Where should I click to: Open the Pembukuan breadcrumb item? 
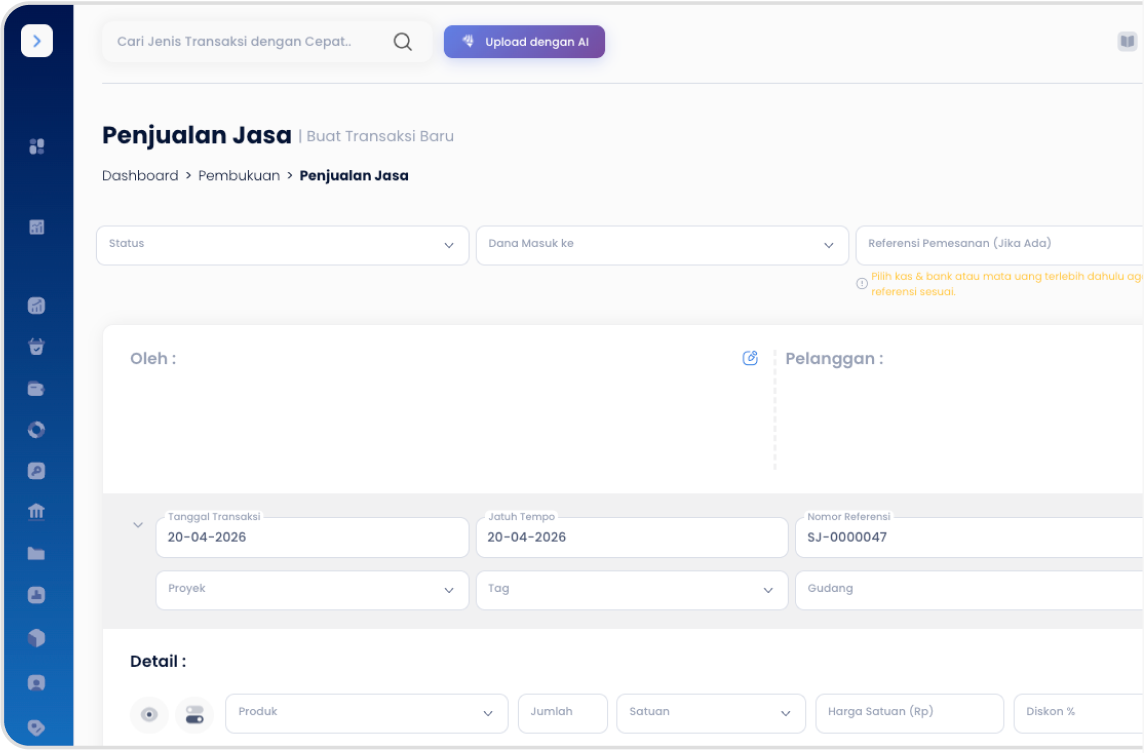pos(239,175)
